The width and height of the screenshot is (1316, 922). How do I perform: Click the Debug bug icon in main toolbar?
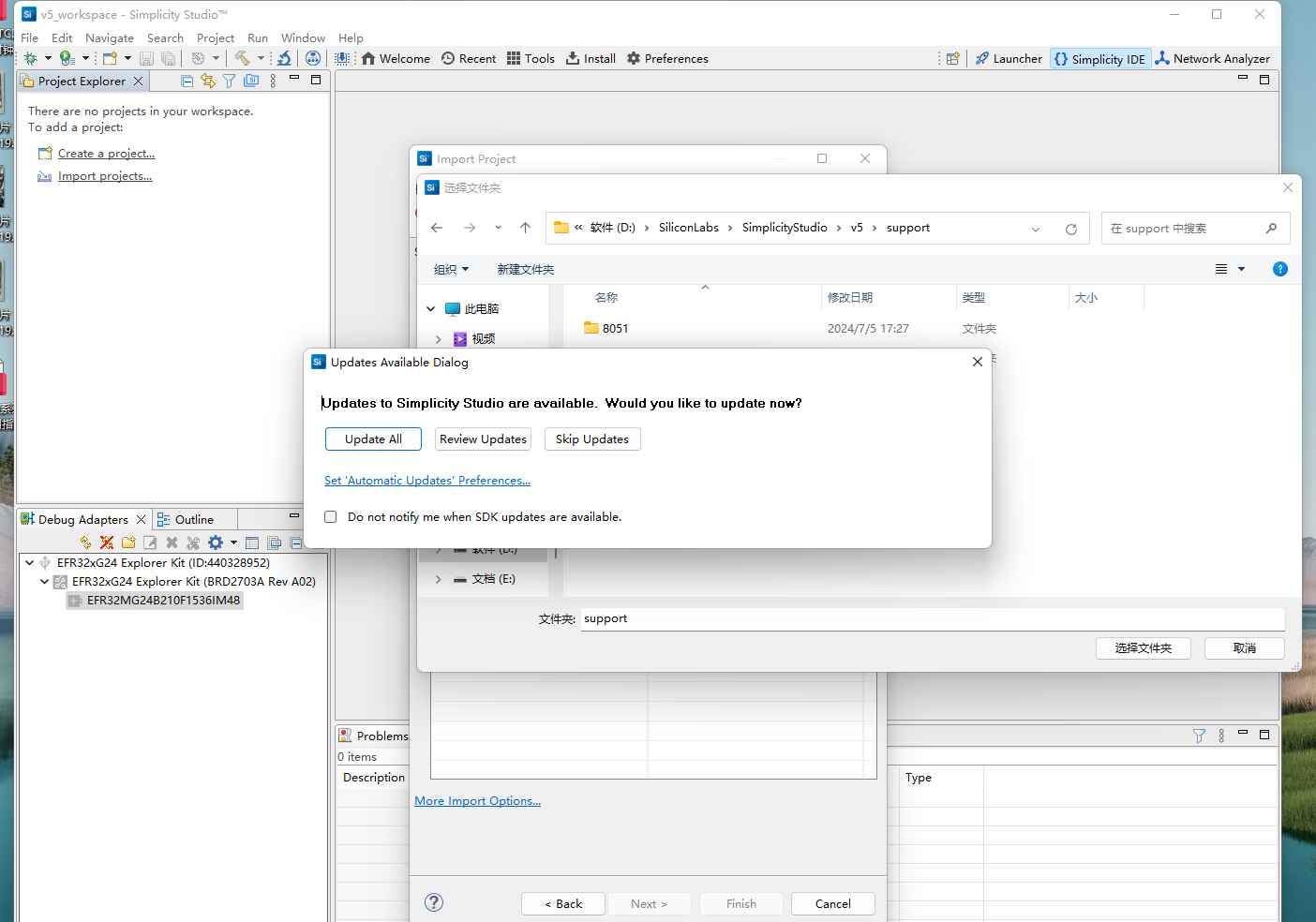[30, 58]
